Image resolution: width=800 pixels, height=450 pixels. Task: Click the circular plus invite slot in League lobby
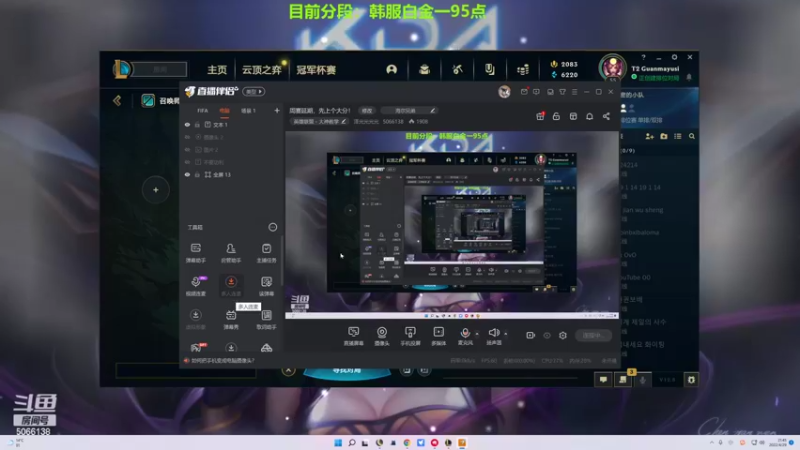[156, 190]
